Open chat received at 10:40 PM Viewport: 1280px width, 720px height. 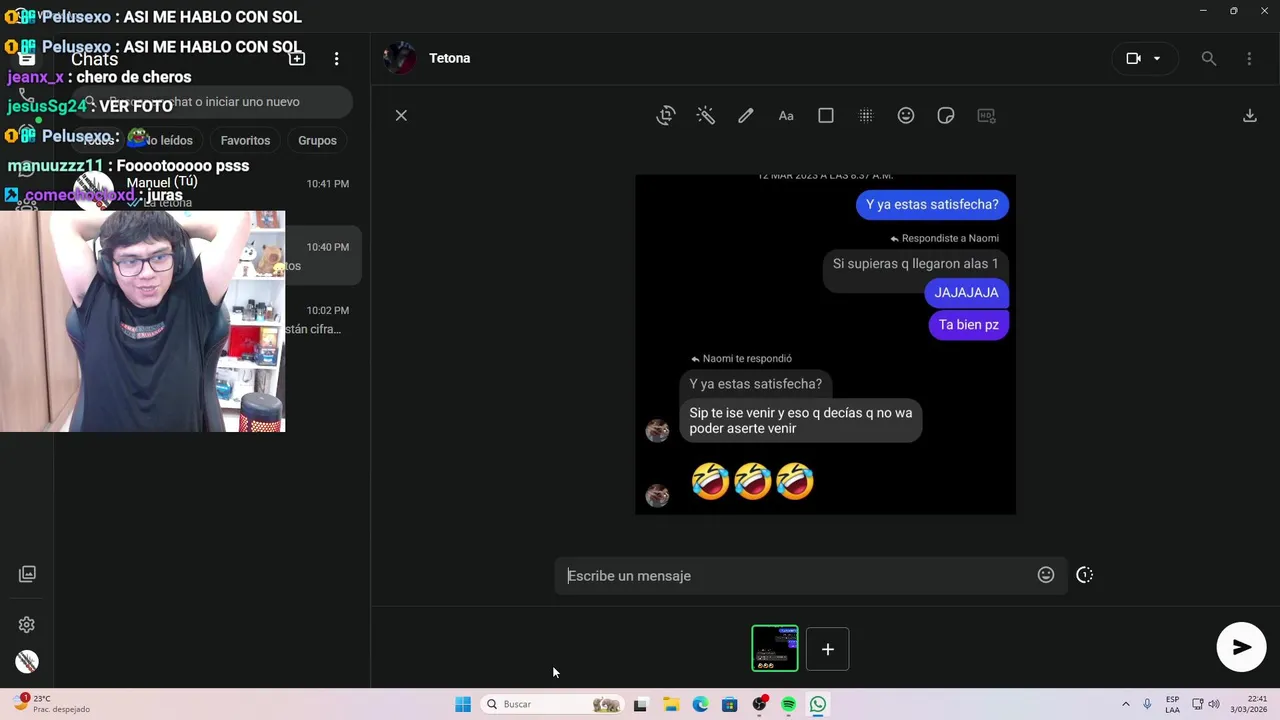point(210,256)
